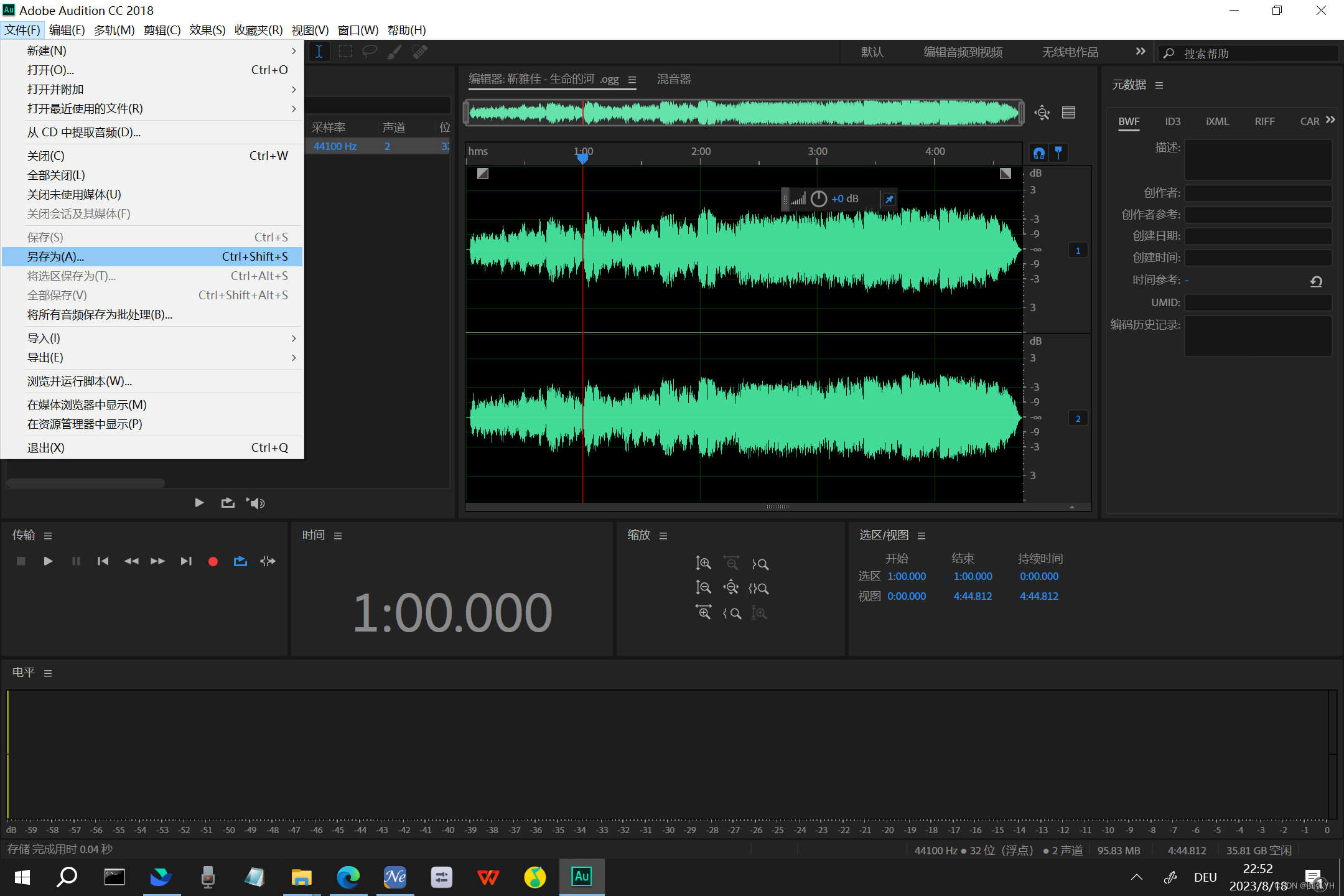The image size is (1344, 896).
Task: Select the Time Selection tool
Action: point(319,52)
